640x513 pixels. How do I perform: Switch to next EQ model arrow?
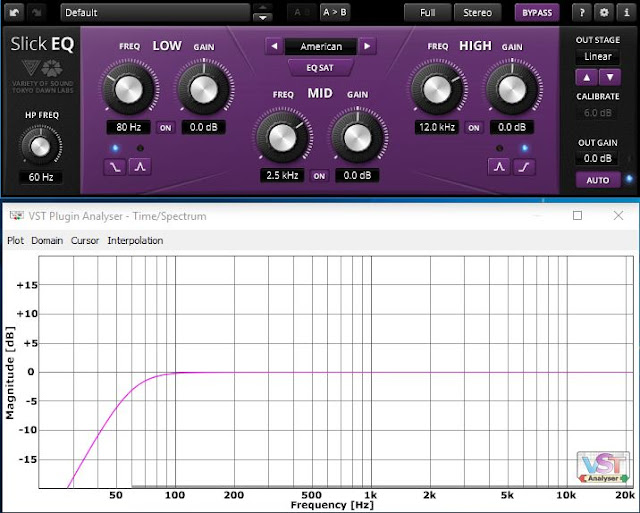(x=367, y=46)
